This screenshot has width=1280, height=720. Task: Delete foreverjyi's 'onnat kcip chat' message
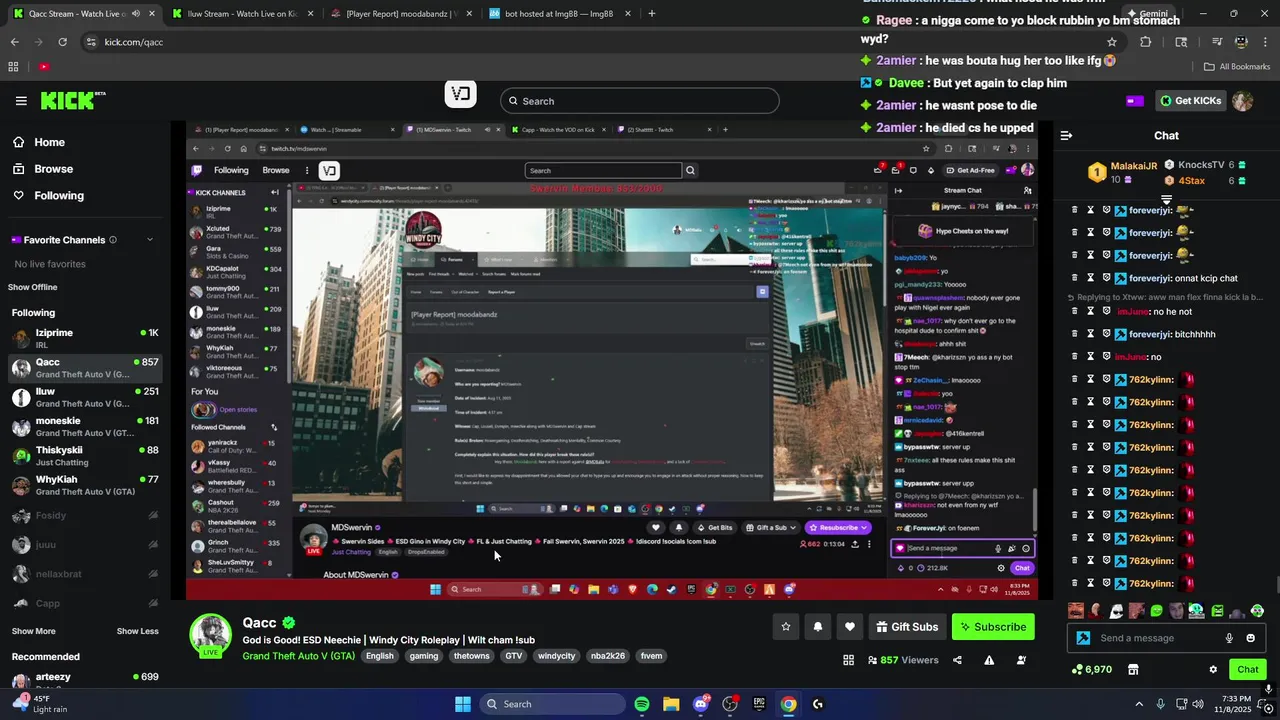[1074, 278]
